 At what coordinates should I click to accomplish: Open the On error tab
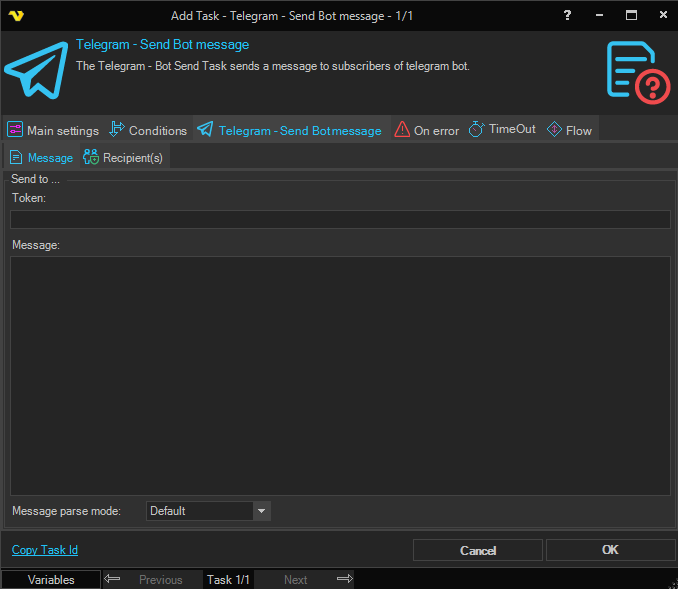[427, 130]
